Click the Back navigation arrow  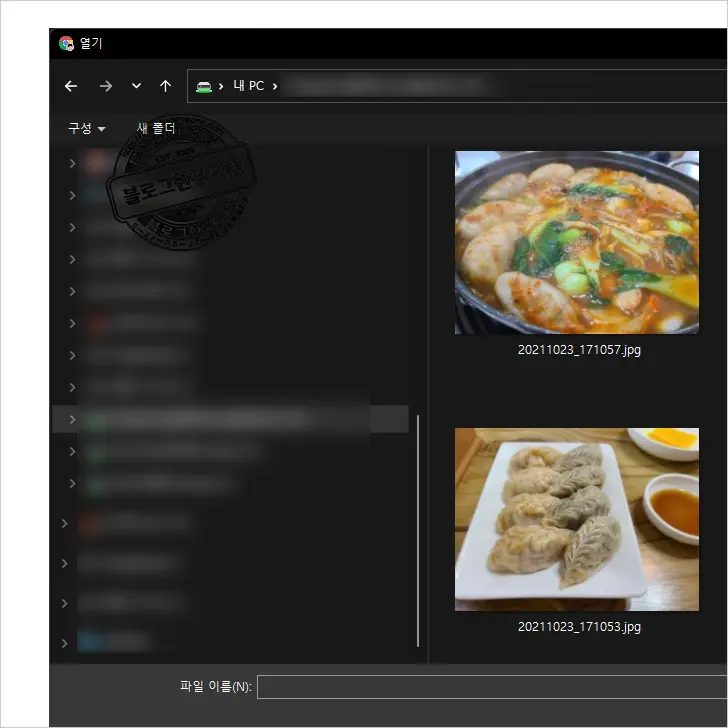point(71,86)
